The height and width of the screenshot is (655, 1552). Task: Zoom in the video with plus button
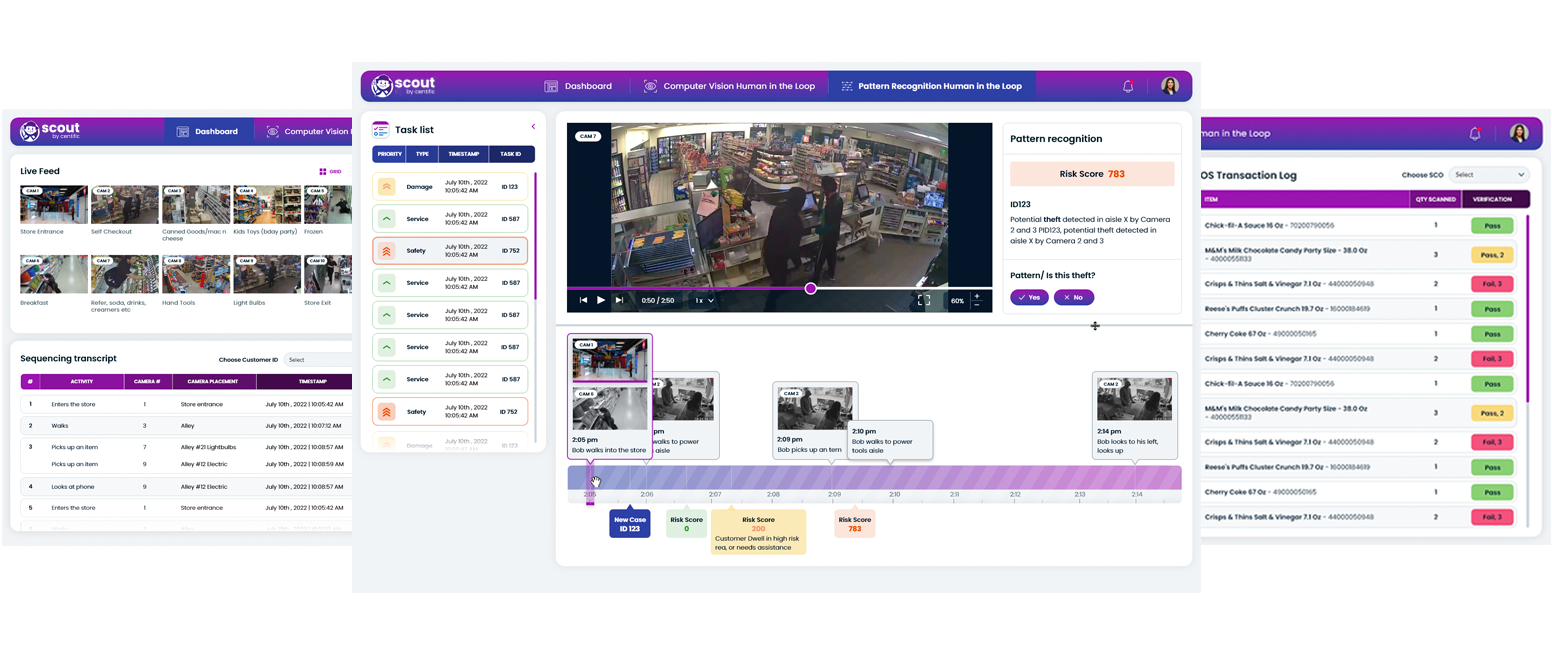[977, 296]
